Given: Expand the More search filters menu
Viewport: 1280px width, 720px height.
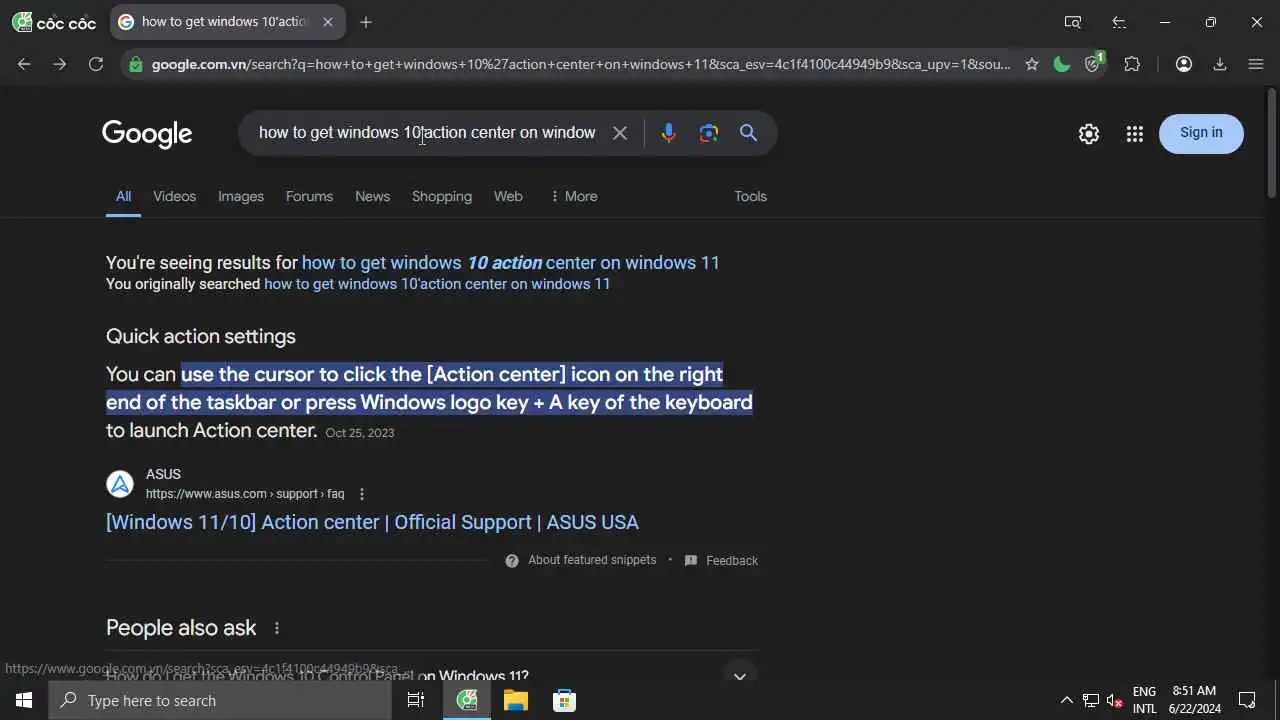Looking at the screenshot, I should (574, 196).
